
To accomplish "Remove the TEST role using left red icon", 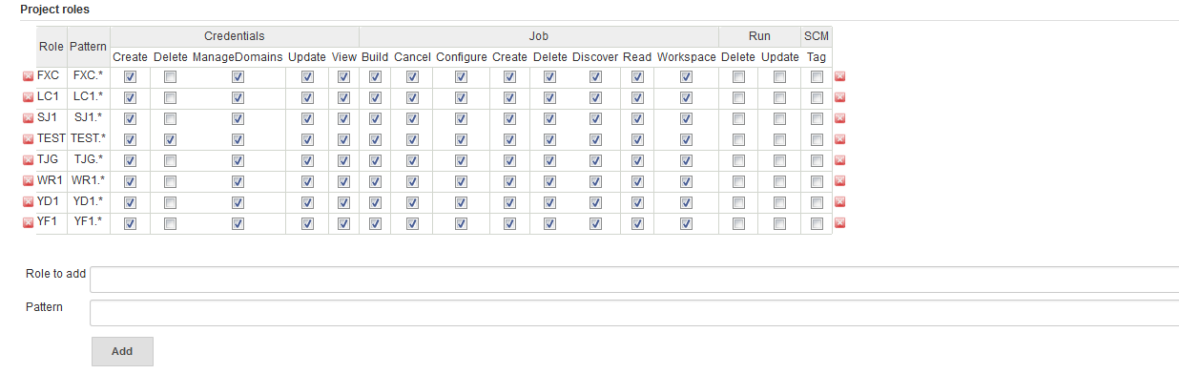I will [28, 139].
